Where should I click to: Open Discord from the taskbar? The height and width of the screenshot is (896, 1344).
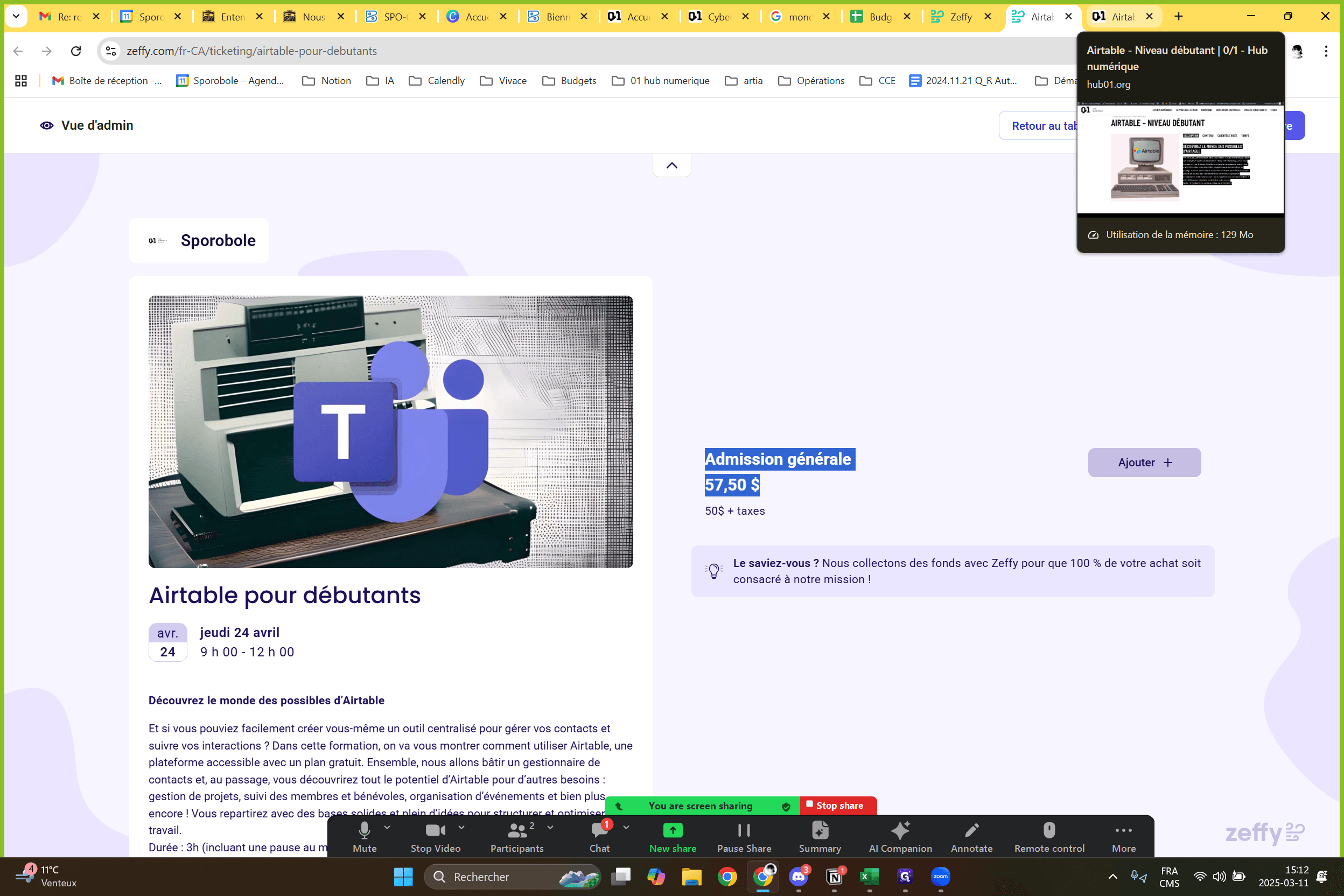coord(799,876)
